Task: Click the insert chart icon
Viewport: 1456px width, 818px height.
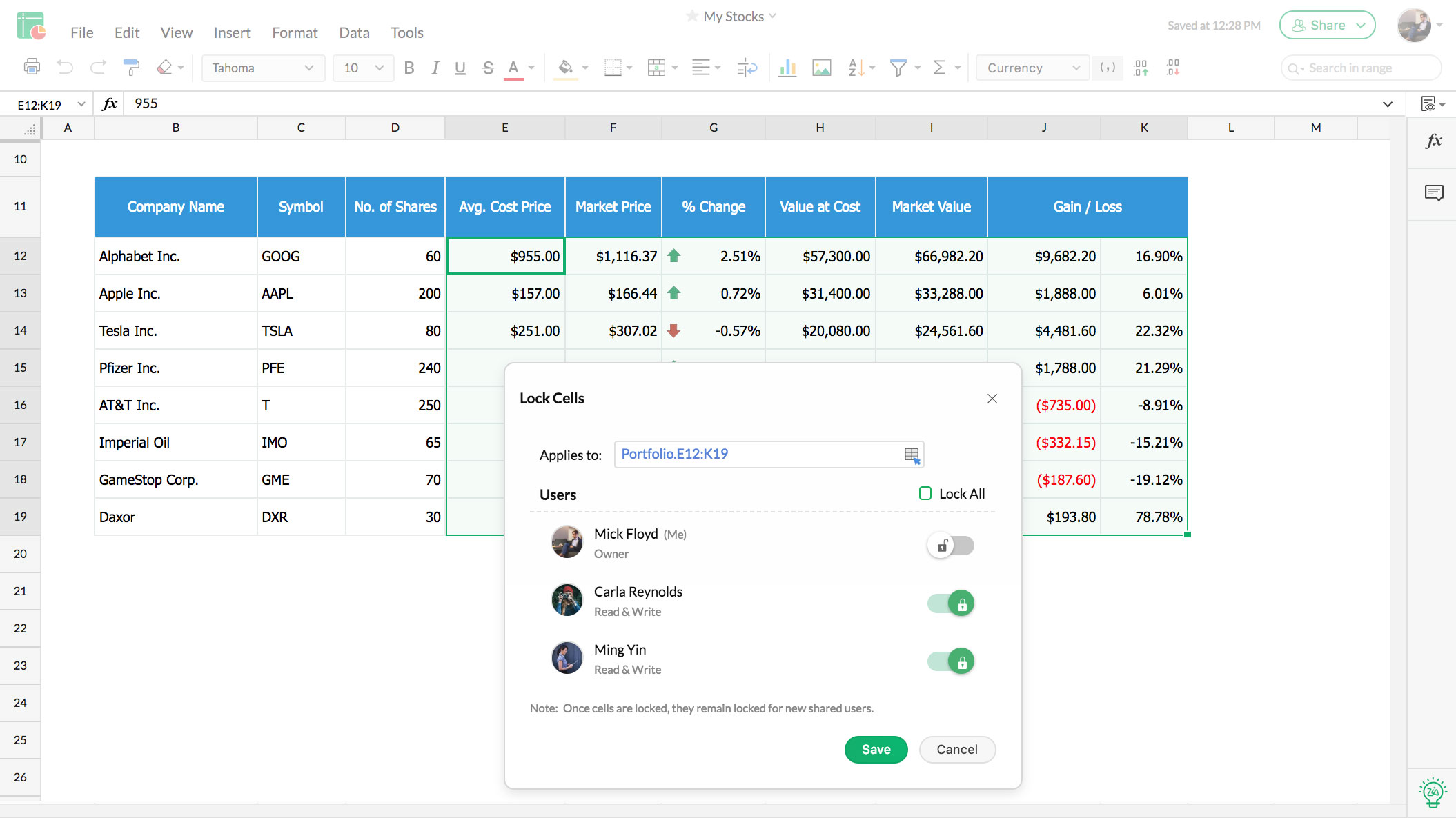Action: pos(786,68)
